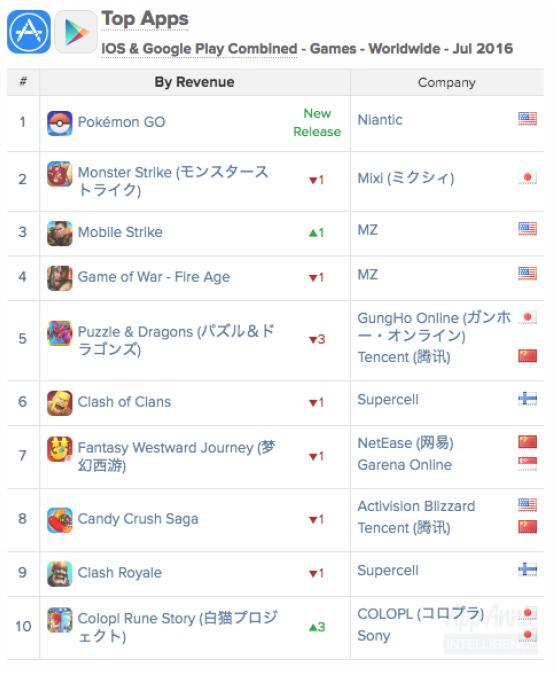Open the Niantic company link
Image resolution: width=560 pixels, height=684 pixels.
pos(380,120)
